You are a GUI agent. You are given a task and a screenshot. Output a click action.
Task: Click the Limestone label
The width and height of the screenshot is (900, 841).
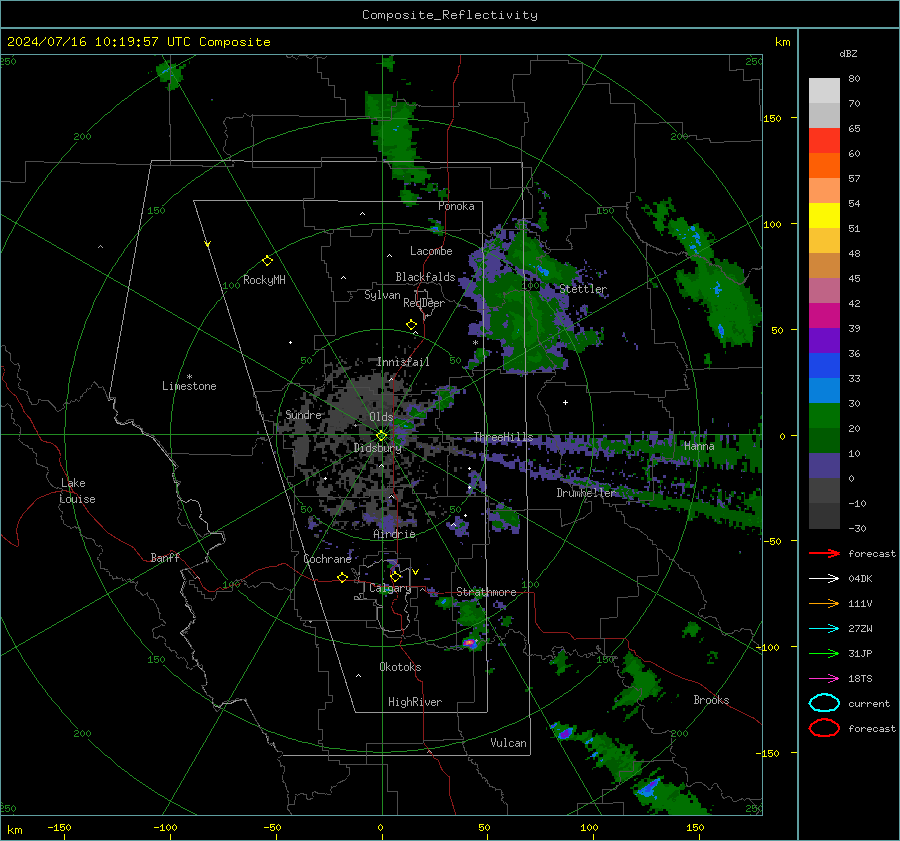point(189,386)
